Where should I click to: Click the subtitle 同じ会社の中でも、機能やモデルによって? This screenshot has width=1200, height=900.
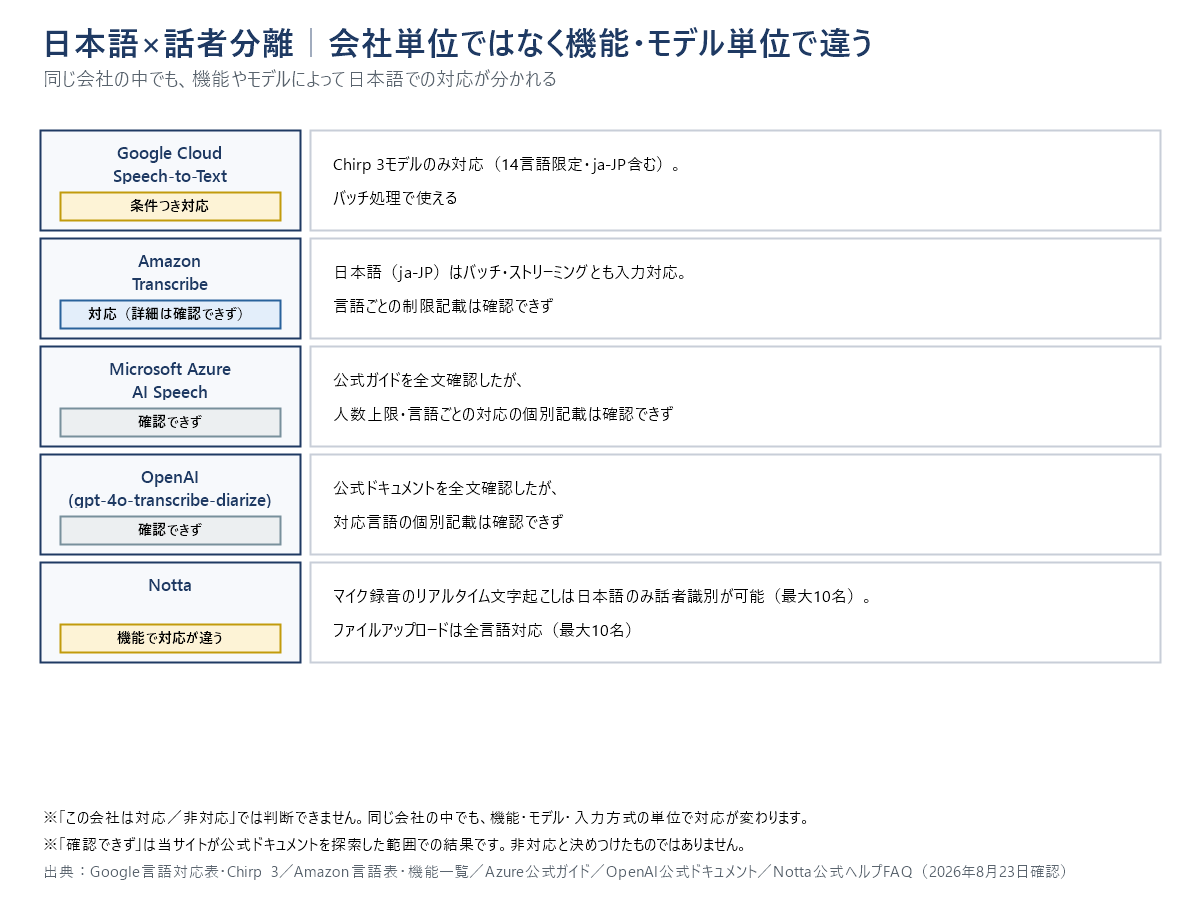coord(300,79)
